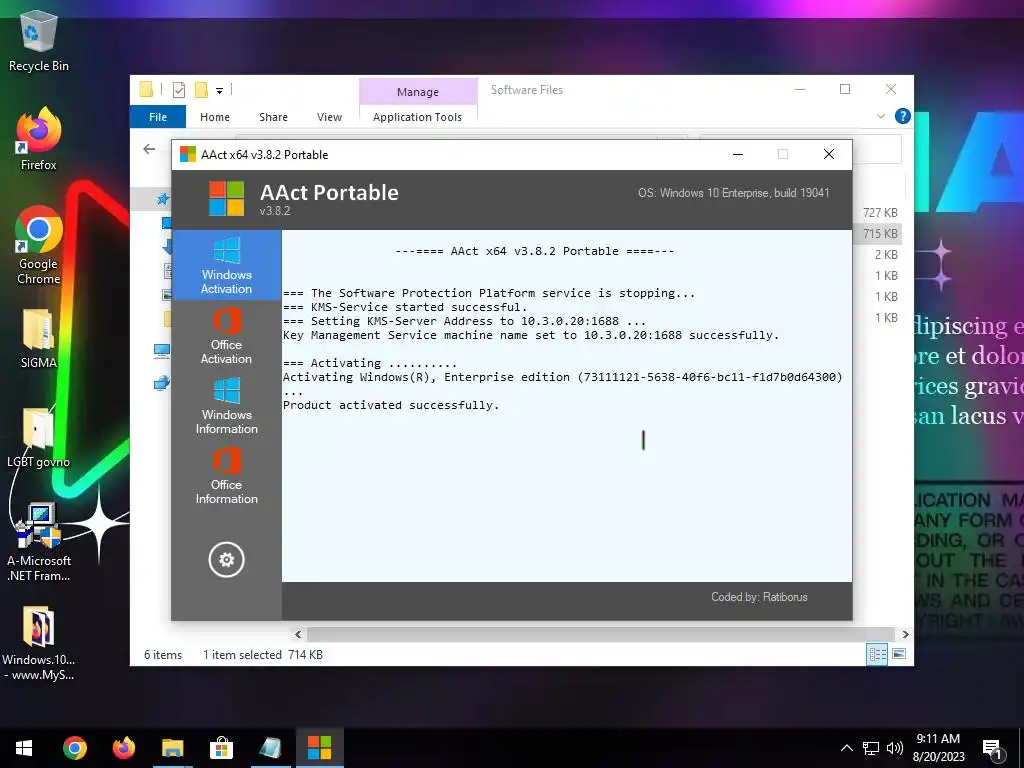Open View tab in Explorer ribbon
The height and width of the screenshot is (768, 1024).
pyautogui.click(x=329, y=117)
